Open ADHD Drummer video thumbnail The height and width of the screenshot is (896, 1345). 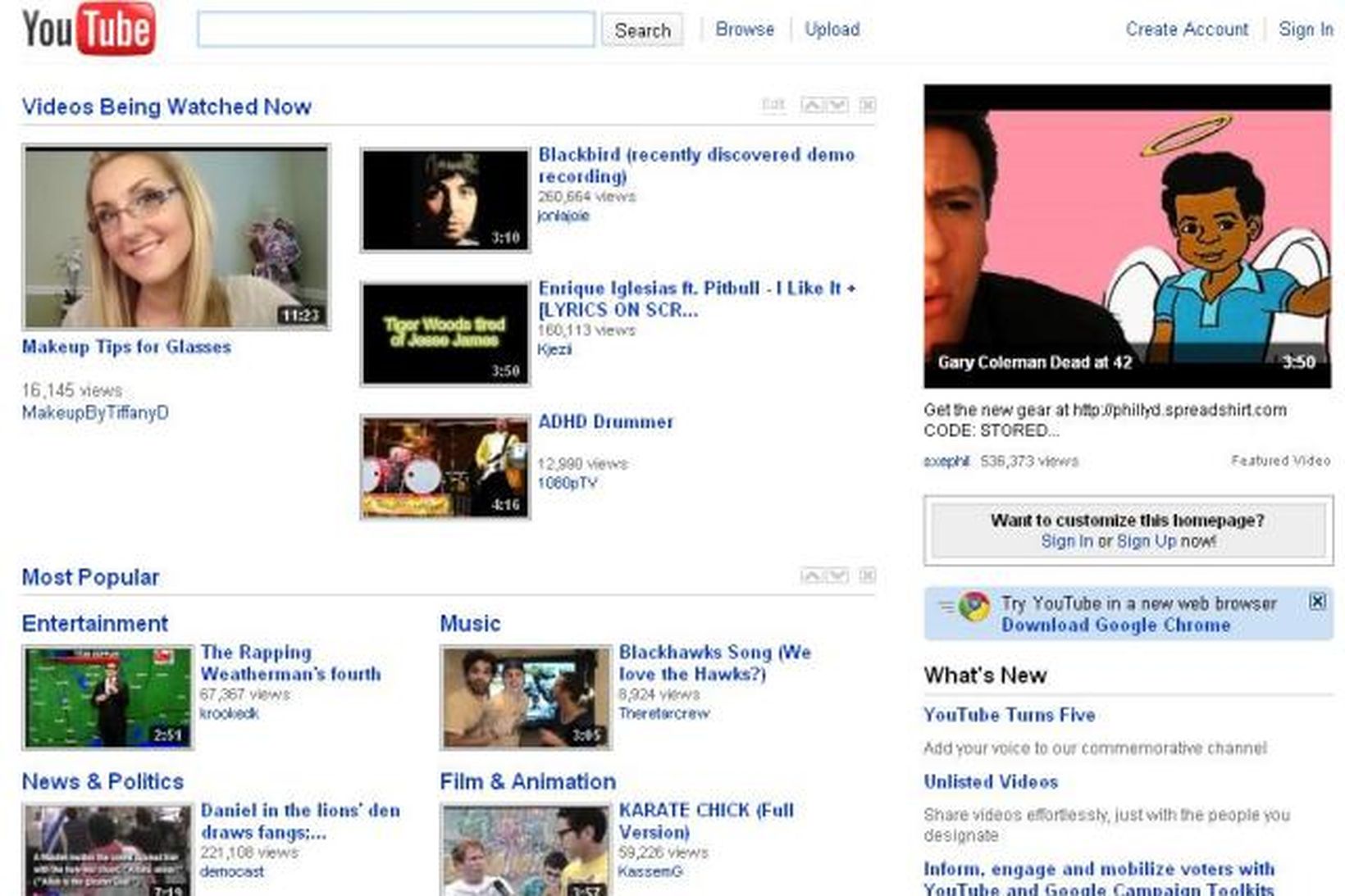pyautogui.click(x=445, y=467)
